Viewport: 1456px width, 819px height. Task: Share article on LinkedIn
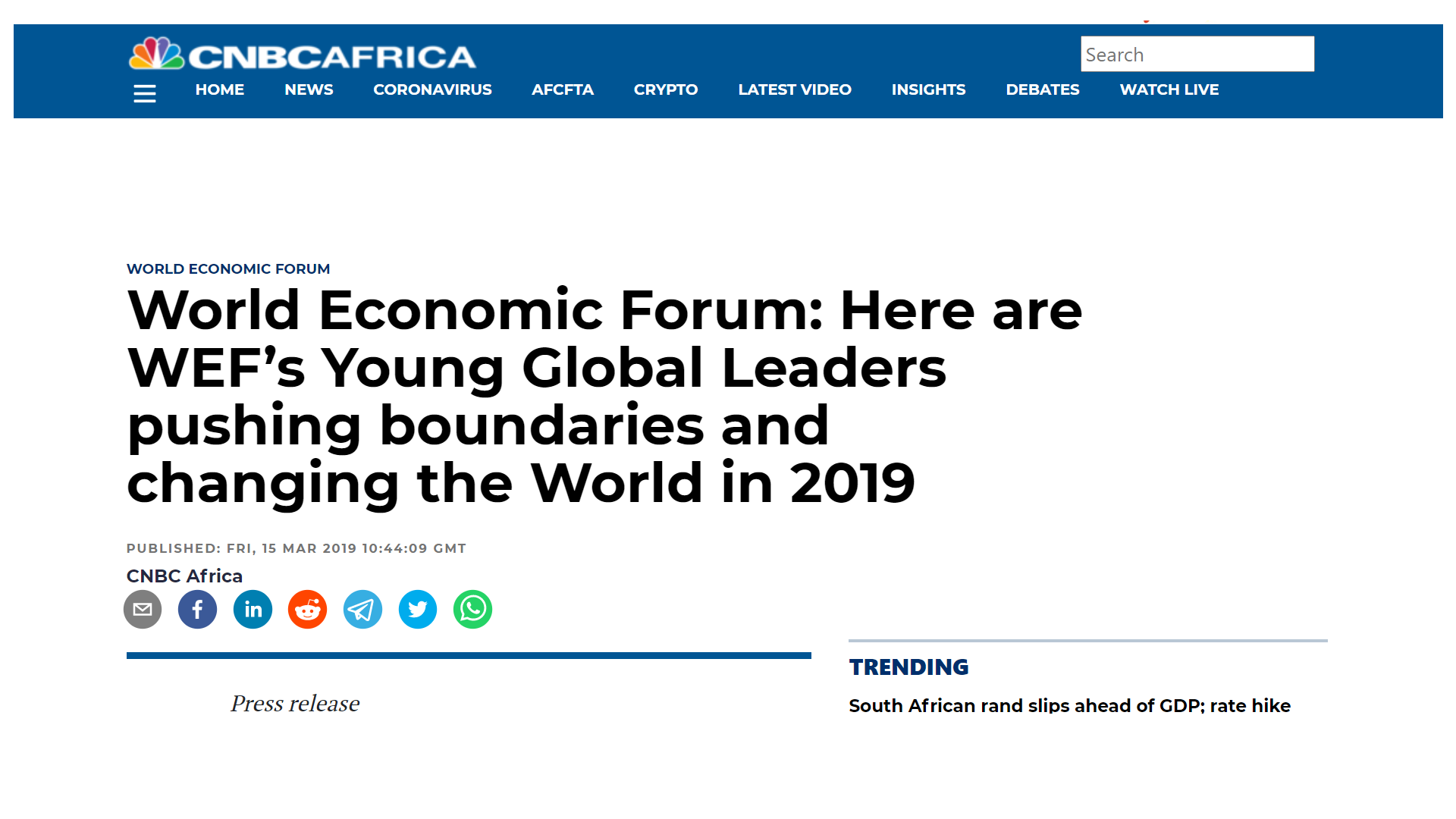(x=253, y=610)
